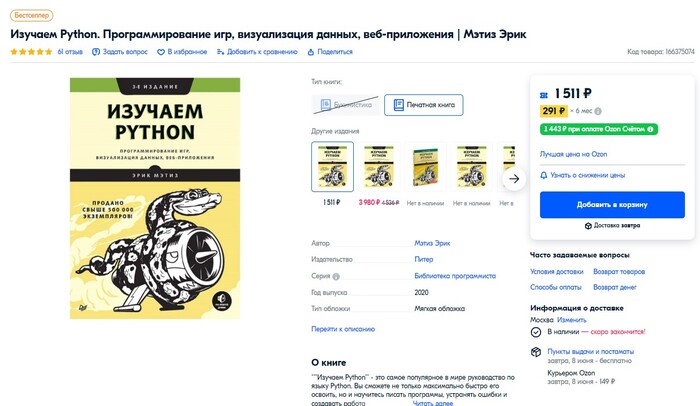Image resolution: width=700 pixels, height=406 pixels.
Task: Open the 61 отзыв reviews link
Action: [70, 52]
